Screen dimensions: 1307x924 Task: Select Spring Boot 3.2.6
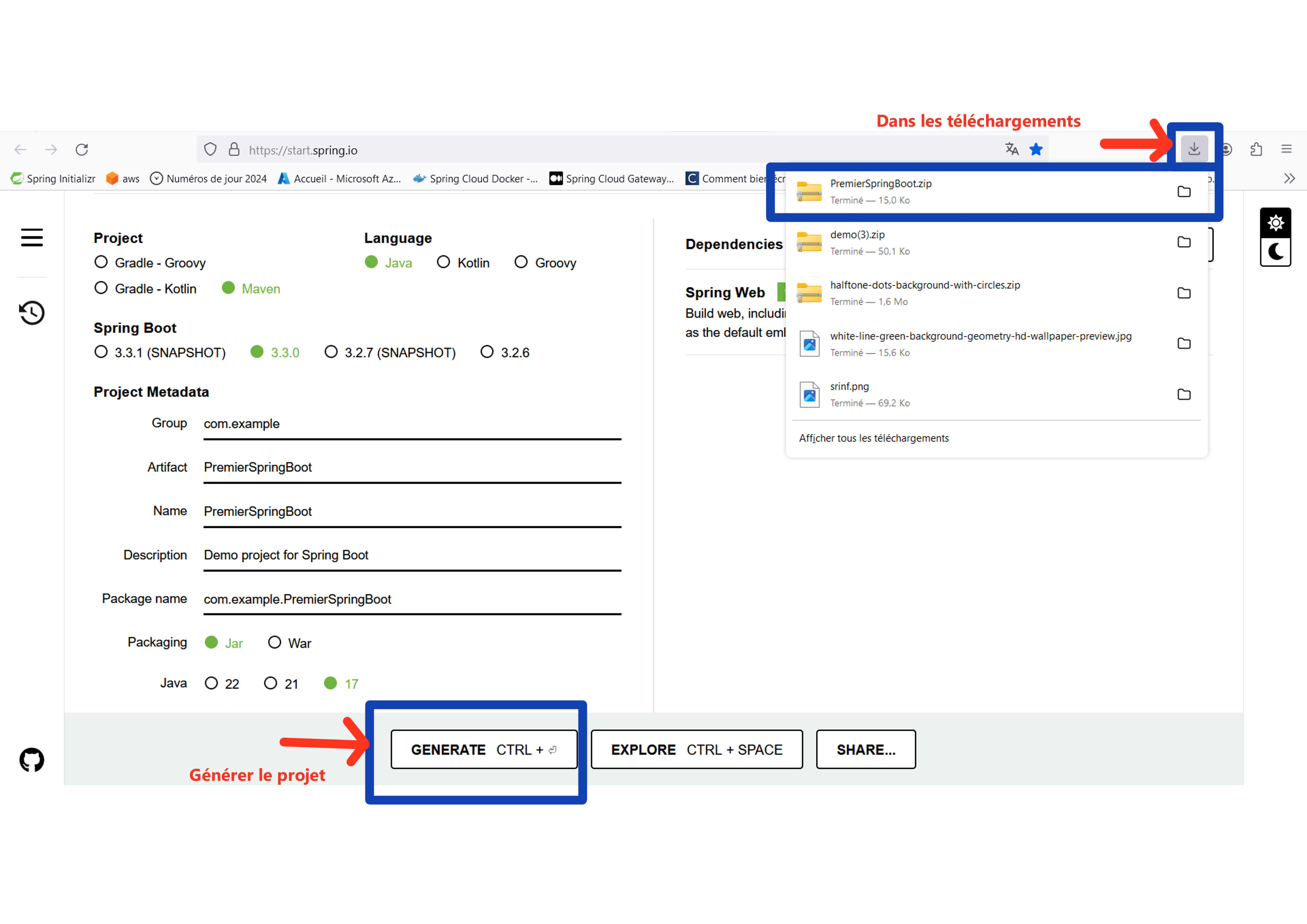tap(505, 352)
